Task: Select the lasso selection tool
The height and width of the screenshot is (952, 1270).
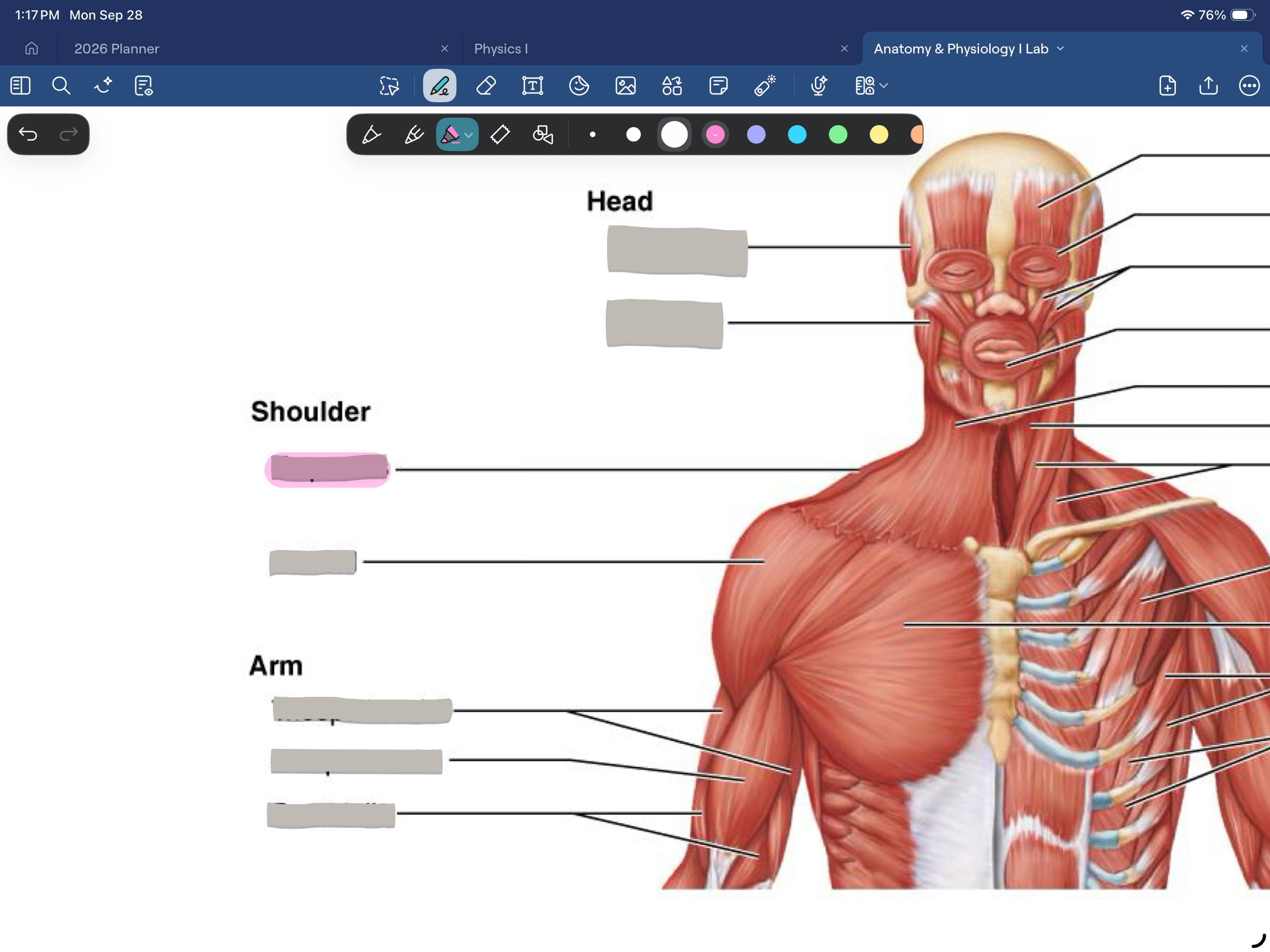Action: 389,86
